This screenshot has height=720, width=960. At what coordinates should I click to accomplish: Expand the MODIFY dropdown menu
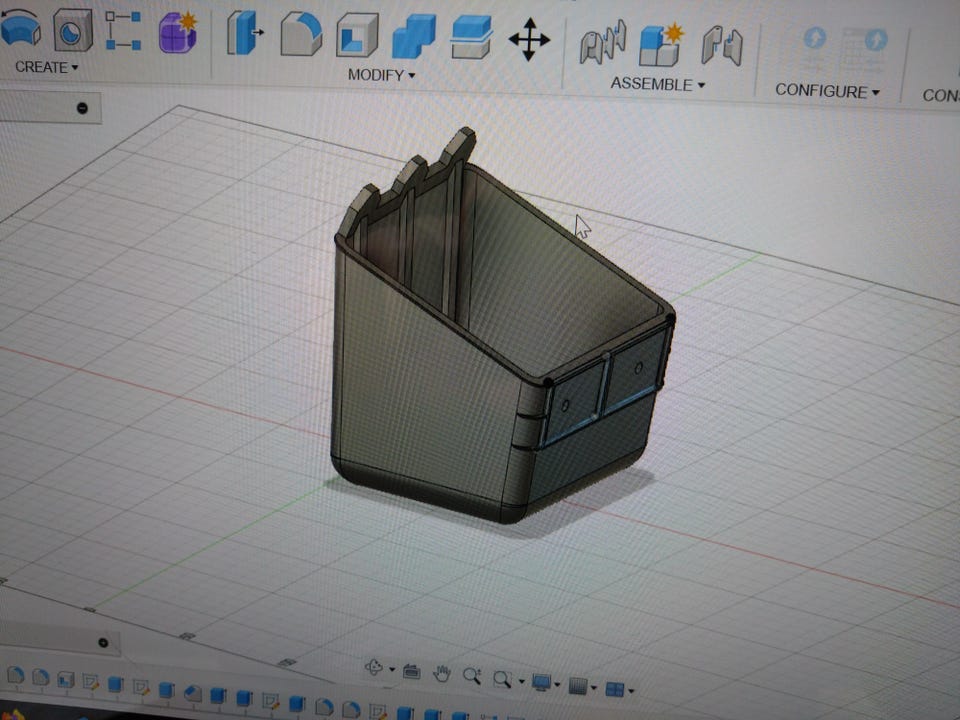click(381, 75)
